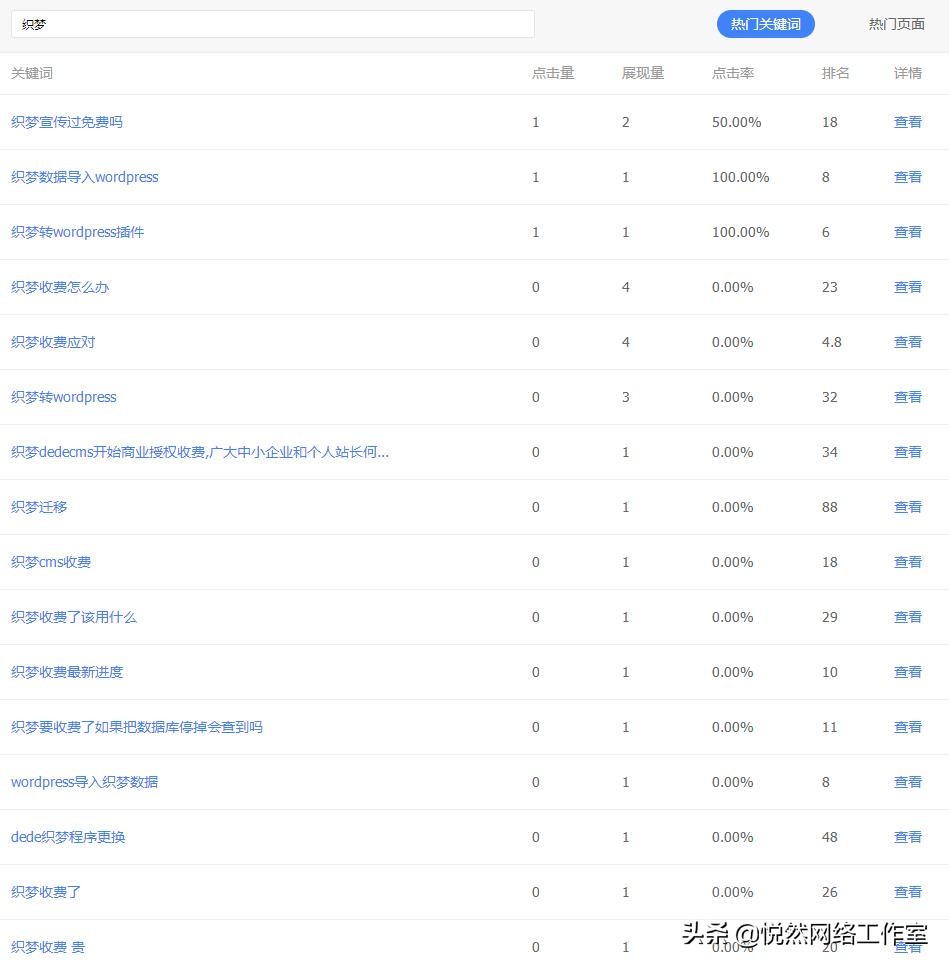This screenshot has height=967, width=949.
Task: Click rank 32 in the exact 织梦转wordpress row
Action: pos(829,397)
